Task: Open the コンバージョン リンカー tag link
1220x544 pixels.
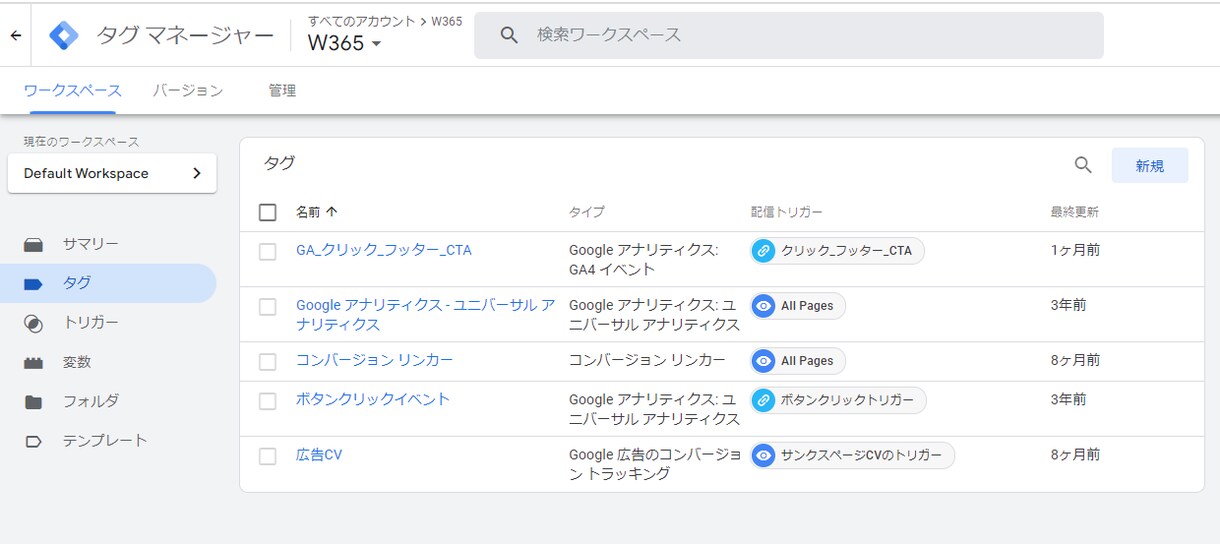Action: pyautogui.click(x=375, y=360)
